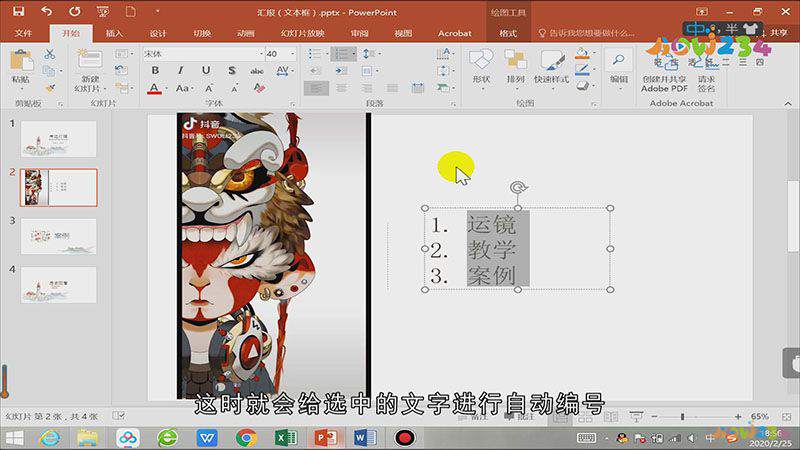
Task: Click the Decrease List Level icon
Action: (x=315, y=71)
